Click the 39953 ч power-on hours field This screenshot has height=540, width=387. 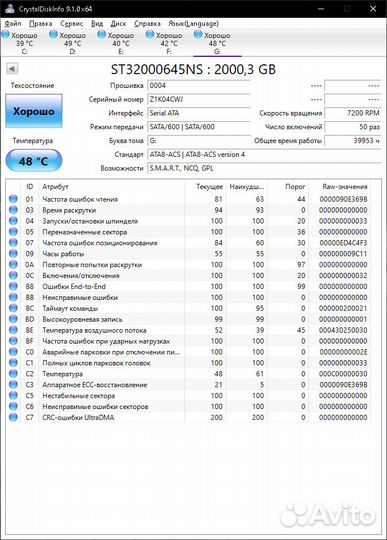coord(353,141)
